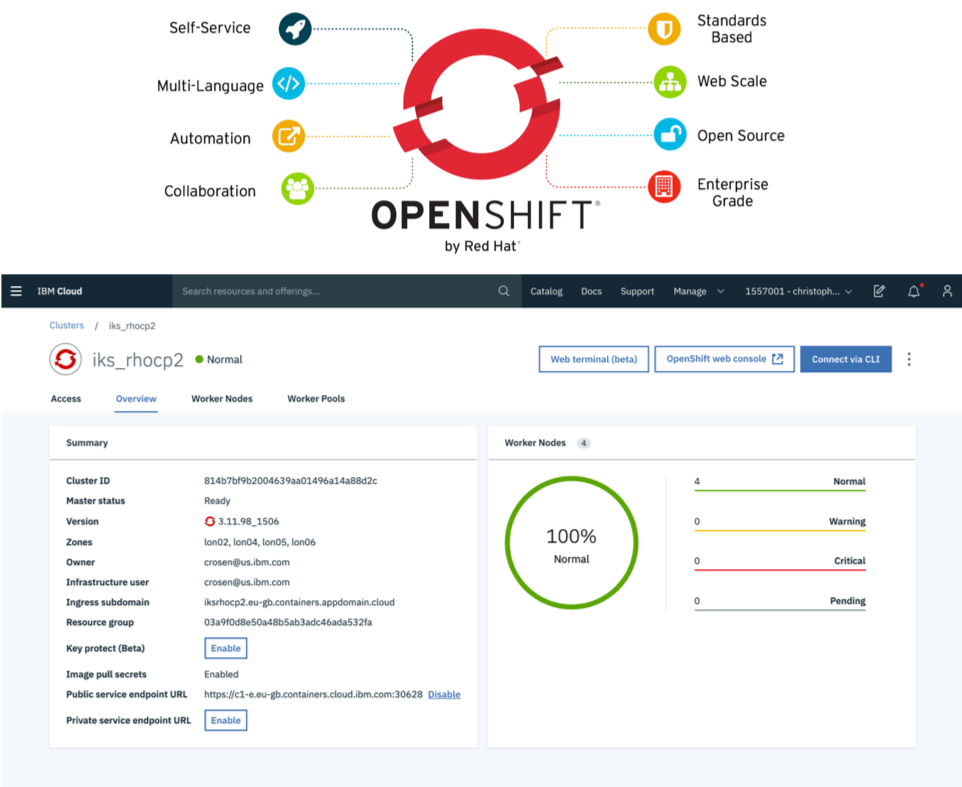Open the OpenShift web console button
This screenshot has width=962, height=787.
pyautogui.click(x=724, y=359)
